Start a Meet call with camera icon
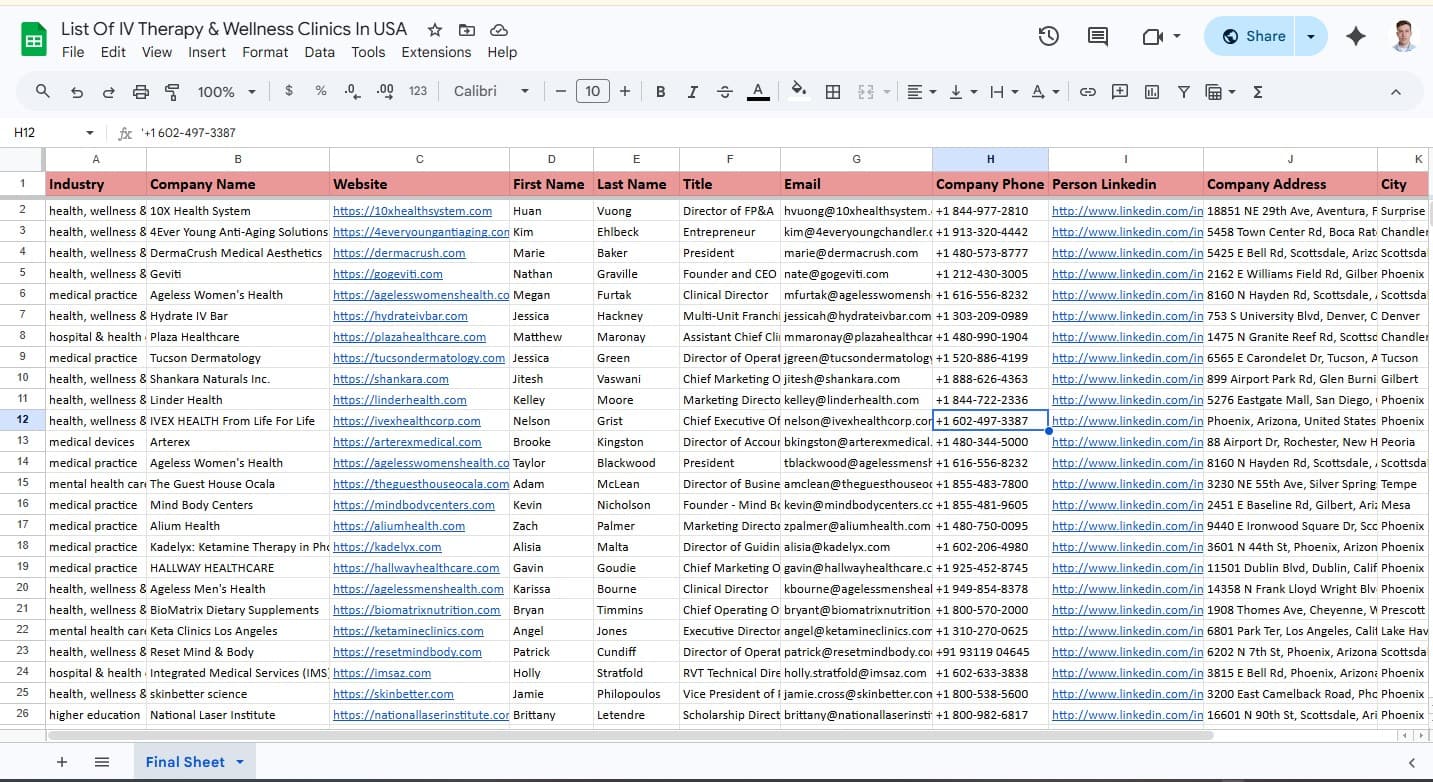Viewport: 1433px width, 782px height. pos(1152,36)
